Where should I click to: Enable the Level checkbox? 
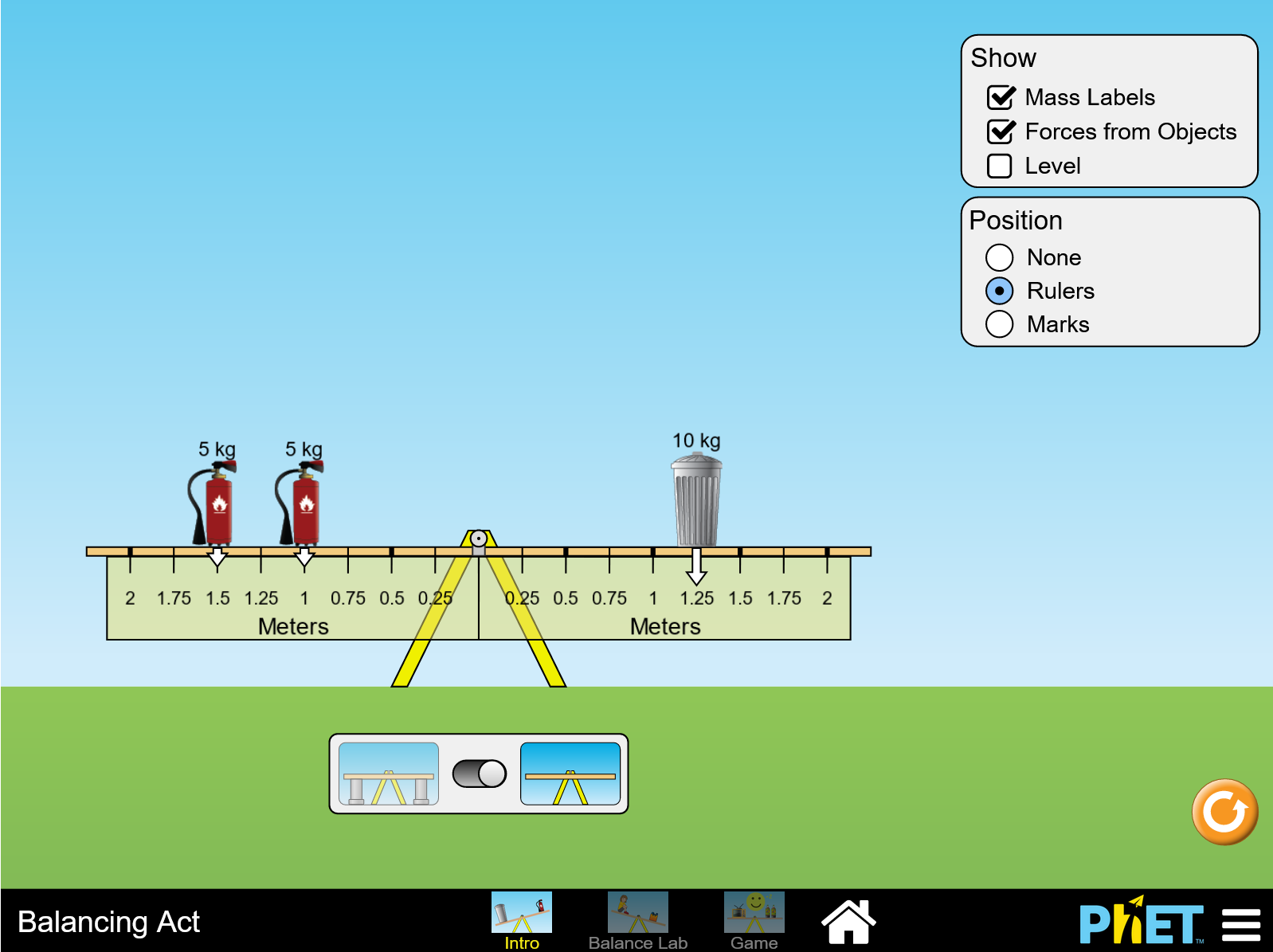(x=999, y=166)
